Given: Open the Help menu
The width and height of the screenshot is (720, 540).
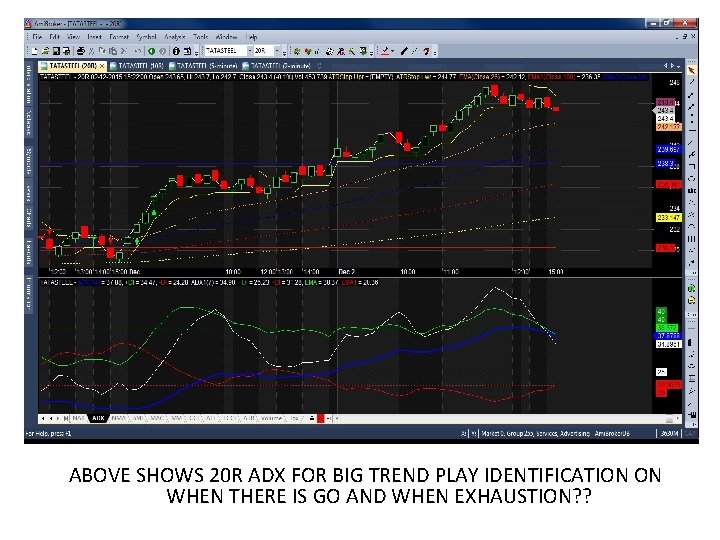Looking at the screenshot, I should click(252, 36).
